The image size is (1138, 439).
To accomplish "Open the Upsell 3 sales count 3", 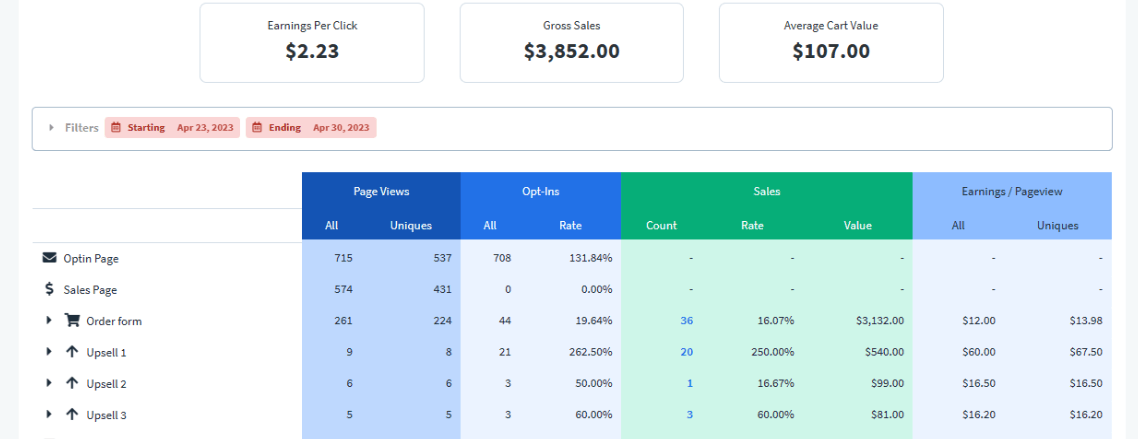I will [689, 414].
